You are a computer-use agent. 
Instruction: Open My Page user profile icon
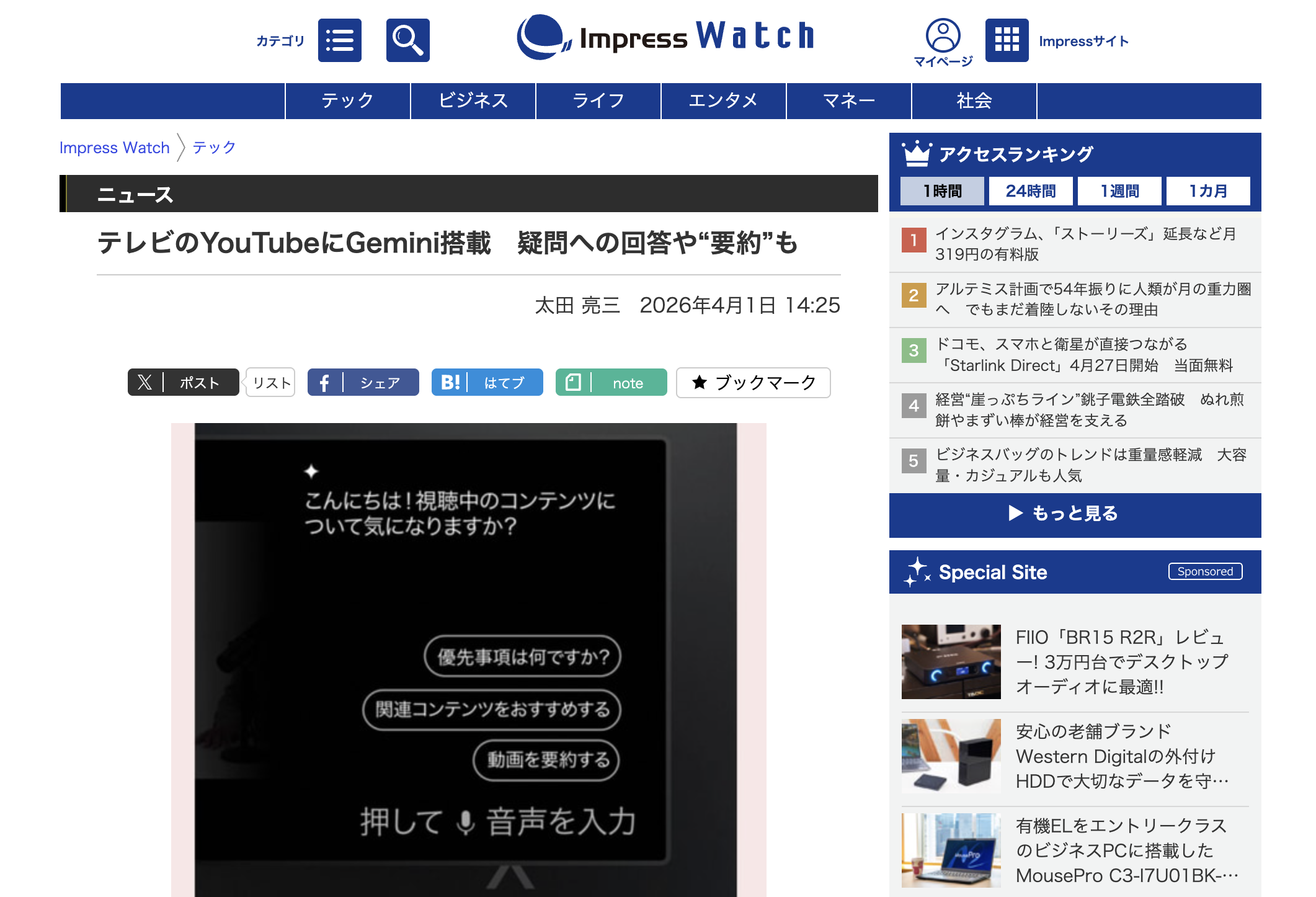[x=943, y=36]
